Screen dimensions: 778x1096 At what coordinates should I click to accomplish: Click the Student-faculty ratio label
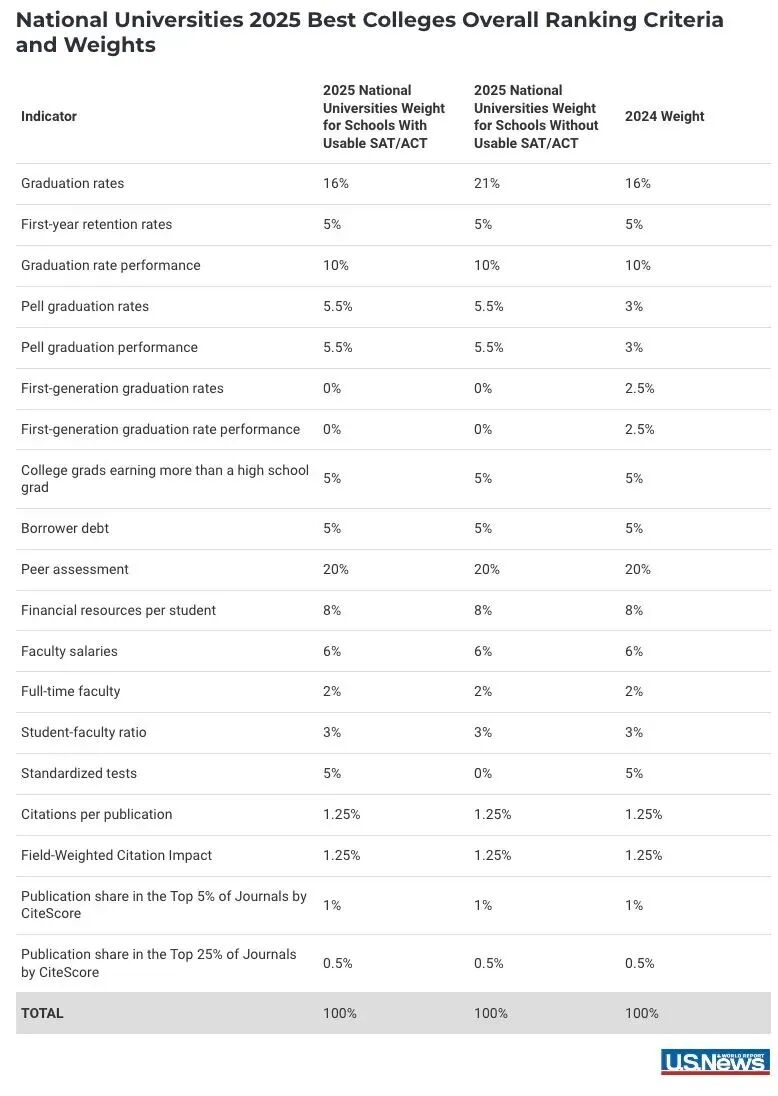pyautogui.click(x=84, y=733)
